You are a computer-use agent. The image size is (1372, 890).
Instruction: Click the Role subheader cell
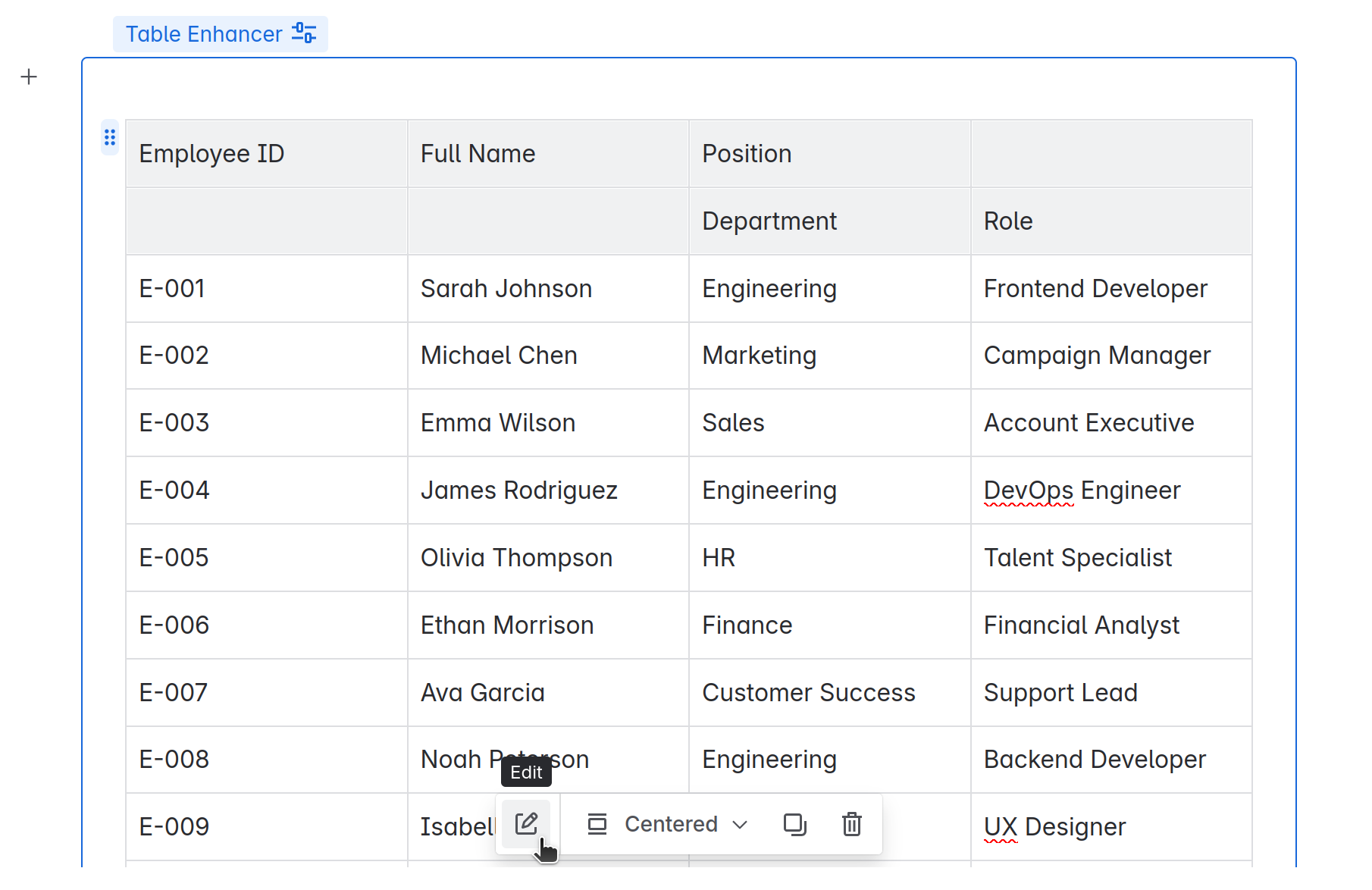click(x=1110, y=221)
